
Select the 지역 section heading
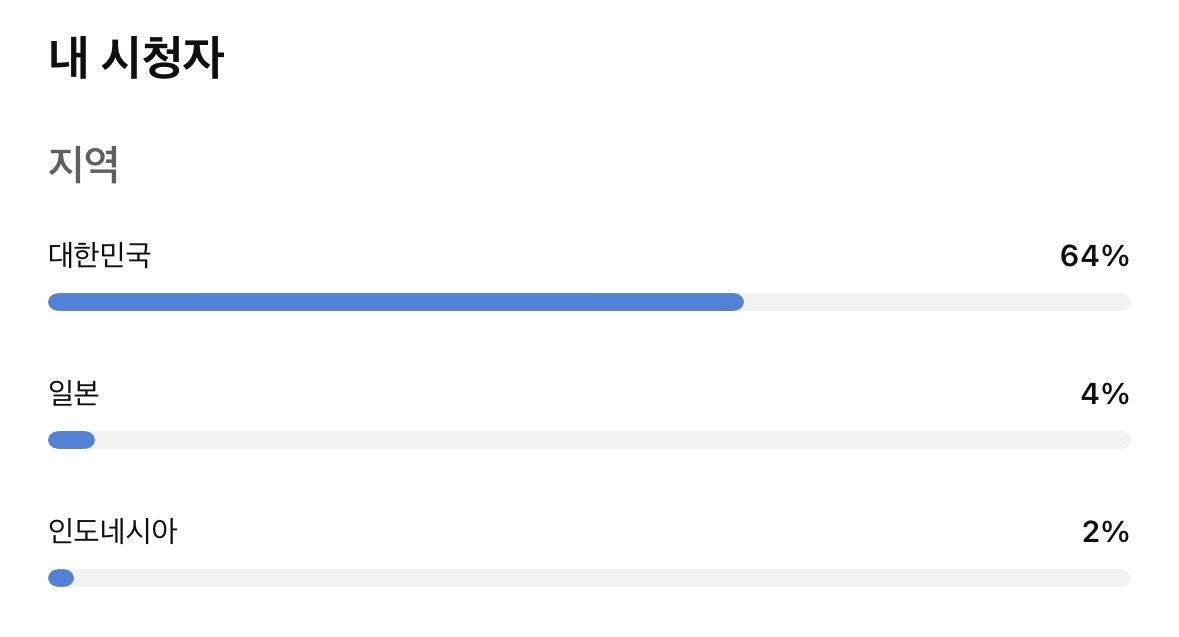point(84,165)
